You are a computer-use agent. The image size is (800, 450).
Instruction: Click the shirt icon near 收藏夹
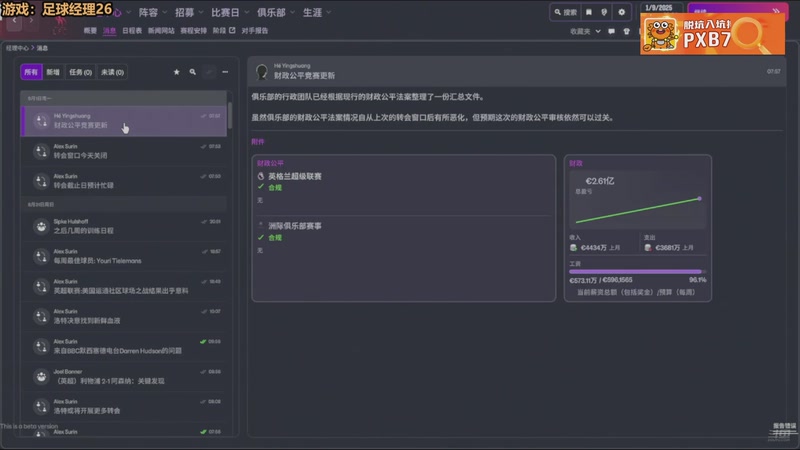(x=627, y=31)
